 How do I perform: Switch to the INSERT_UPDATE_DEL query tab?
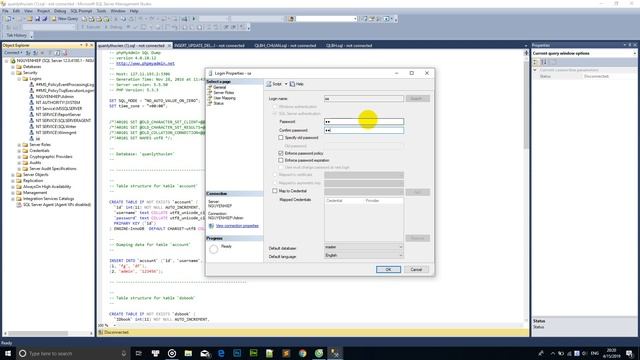209,45
